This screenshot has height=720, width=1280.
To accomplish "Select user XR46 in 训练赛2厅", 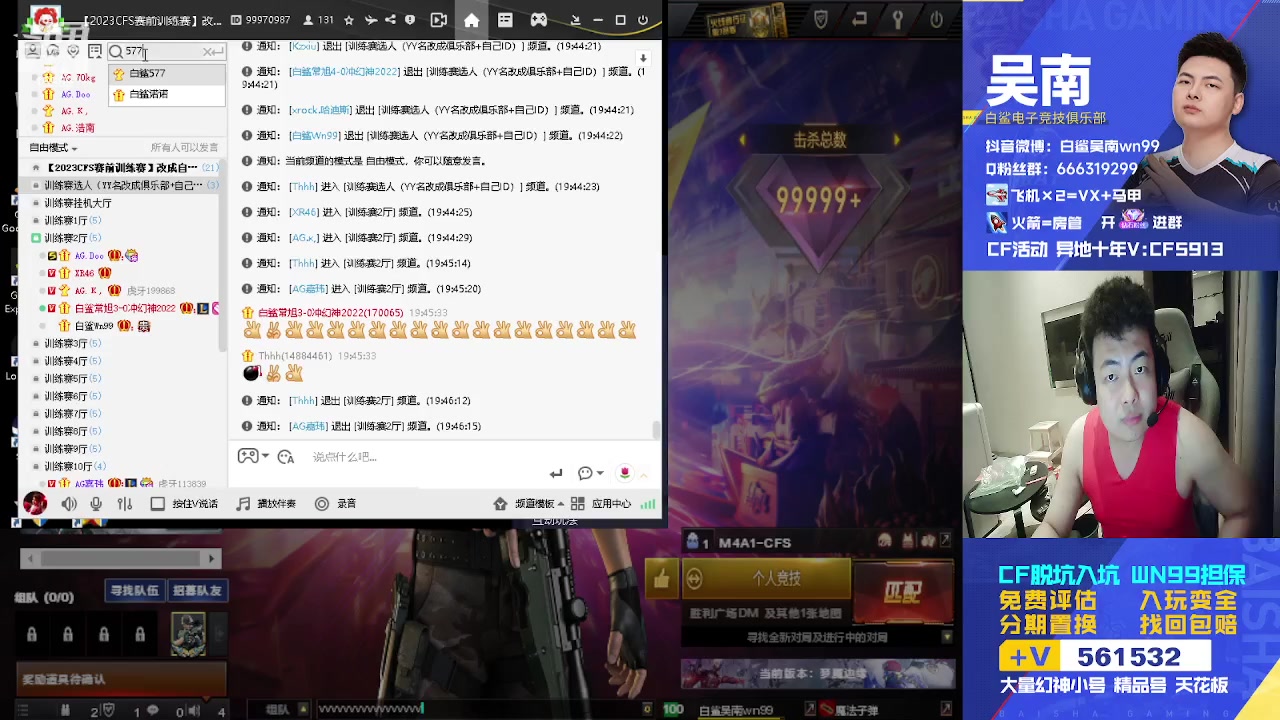I will 84,273.
